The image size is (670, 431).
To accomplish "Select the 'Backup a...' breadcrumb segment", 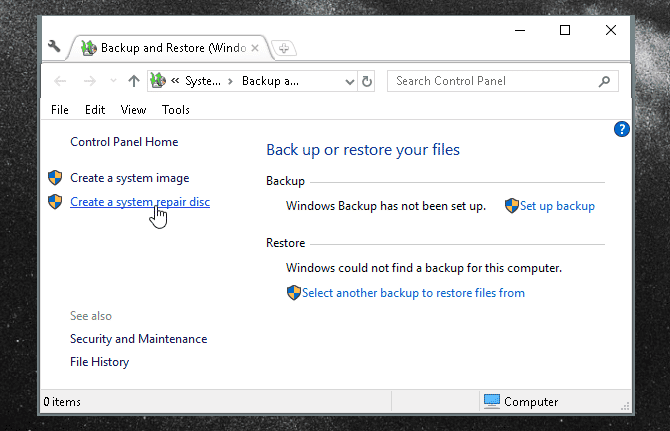I will click(270, 81).
